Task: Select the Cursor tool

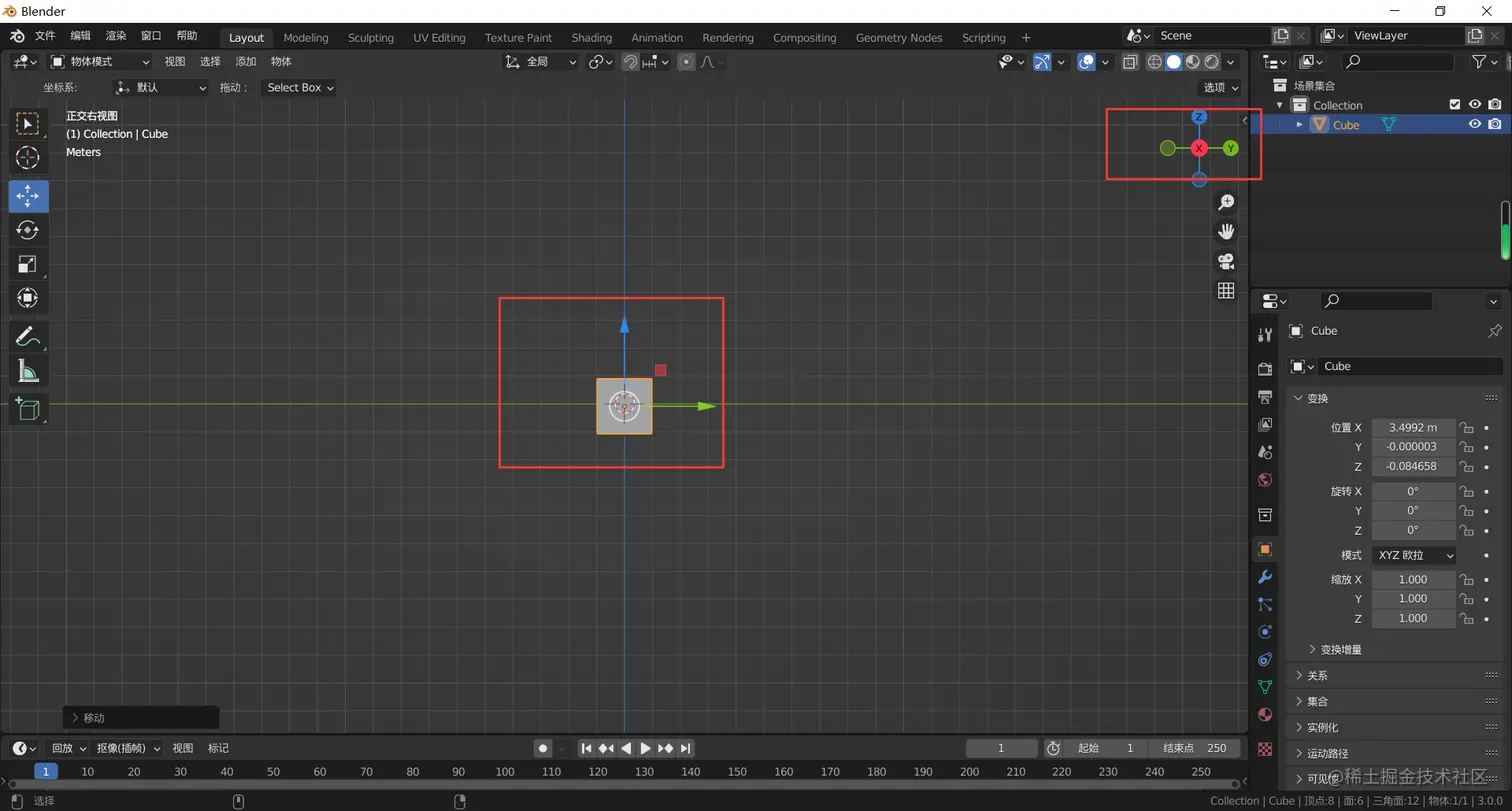Action: pyautogui.click(x=28, y=157)
